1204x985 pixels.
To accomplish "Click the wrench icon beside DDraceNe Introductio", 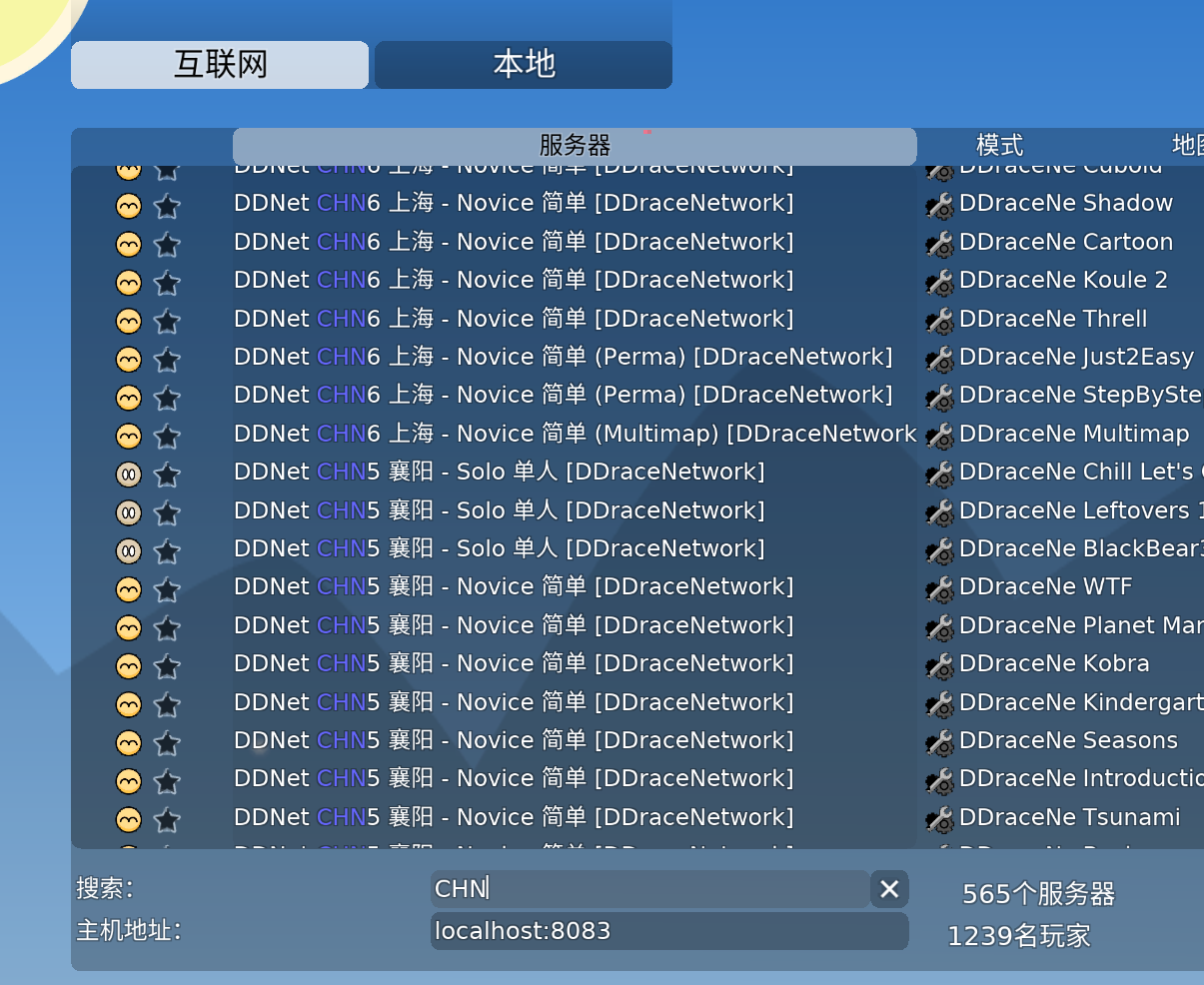I will [x=939, y=781].
